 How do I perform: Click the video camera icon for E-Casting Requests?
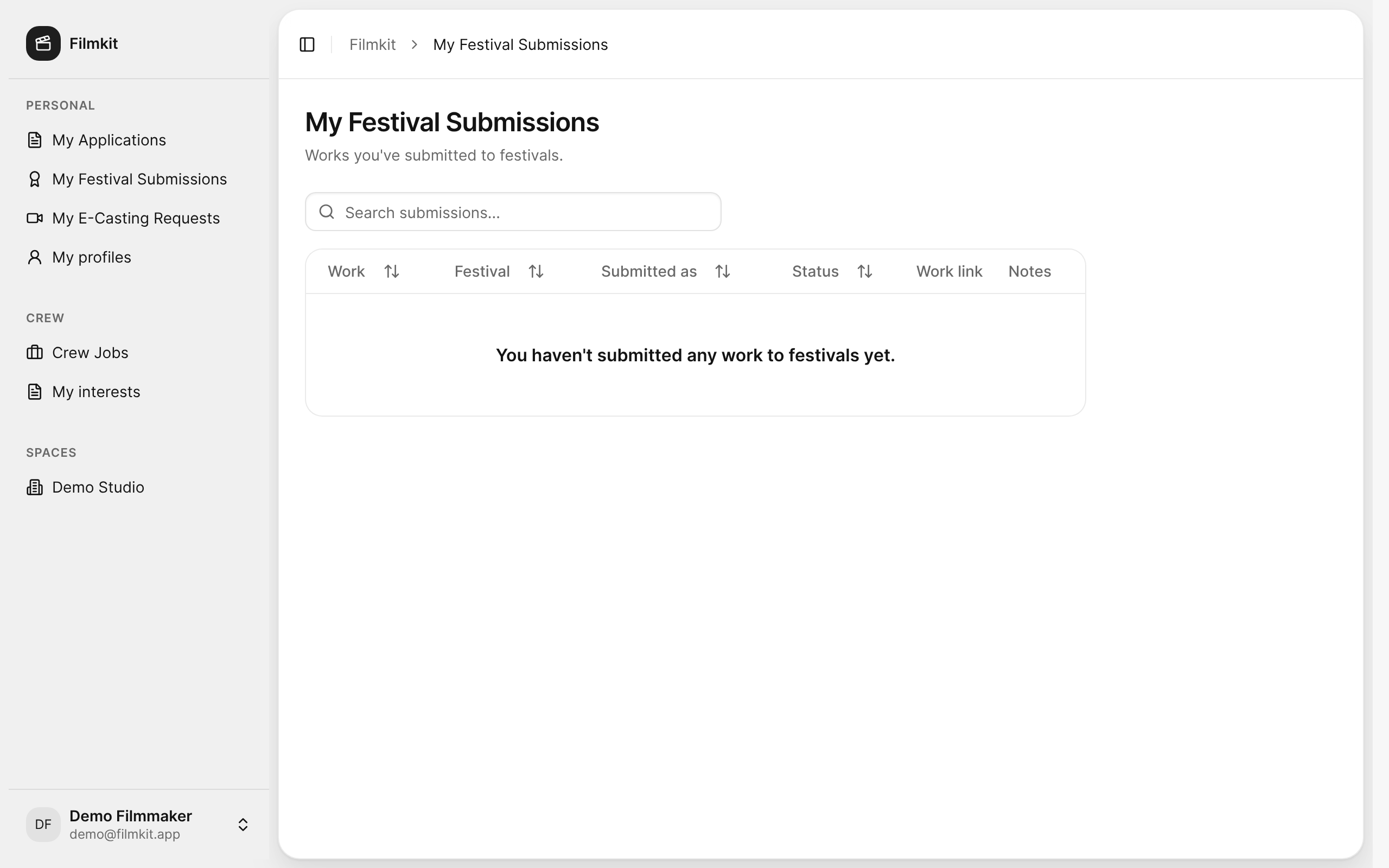point(34,218)
